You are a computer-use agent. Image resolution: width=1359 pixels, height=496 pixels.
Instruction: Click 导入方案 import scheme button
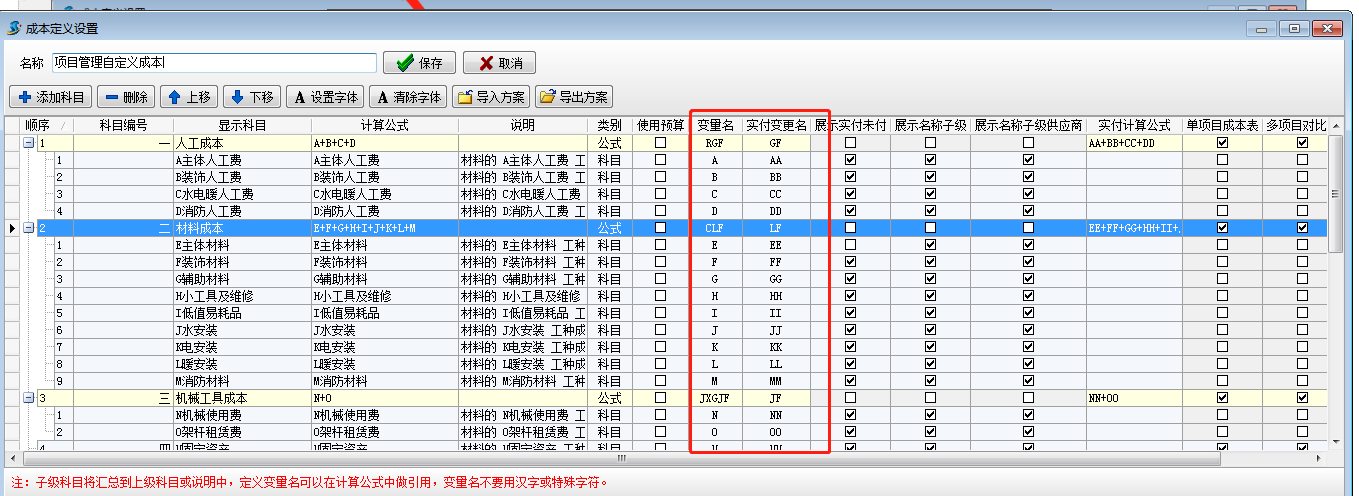point(491,97)
